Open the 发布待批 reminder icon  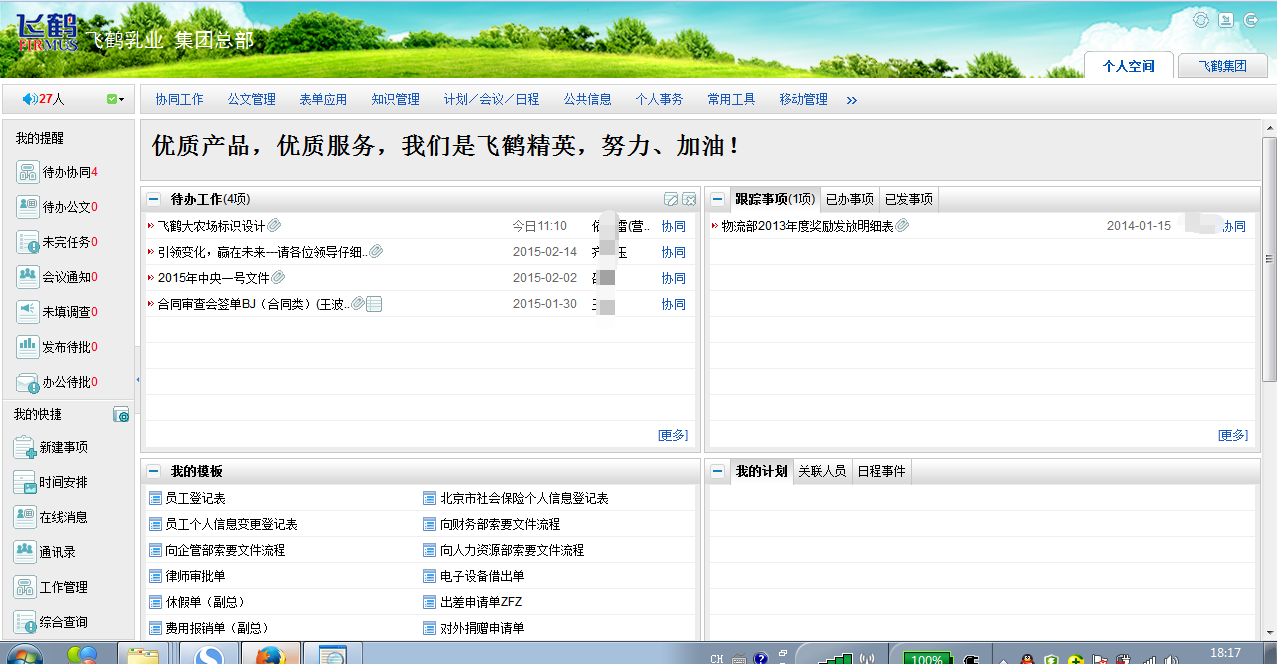tap(27, 347)
